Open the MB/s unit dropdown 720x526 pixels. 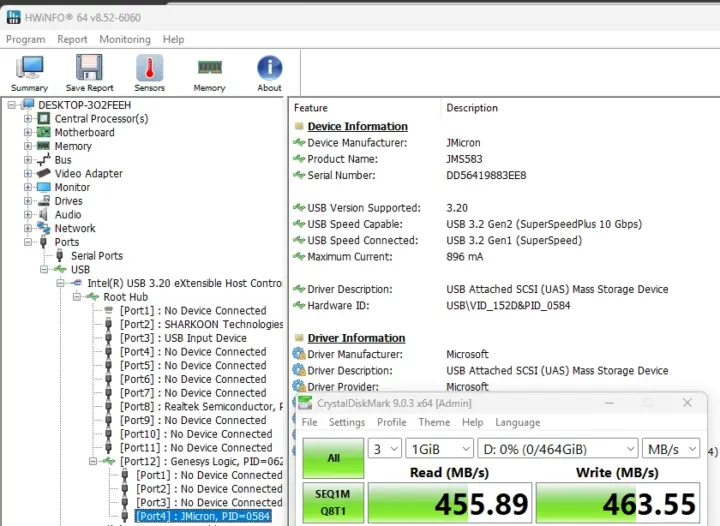(671, 448)
